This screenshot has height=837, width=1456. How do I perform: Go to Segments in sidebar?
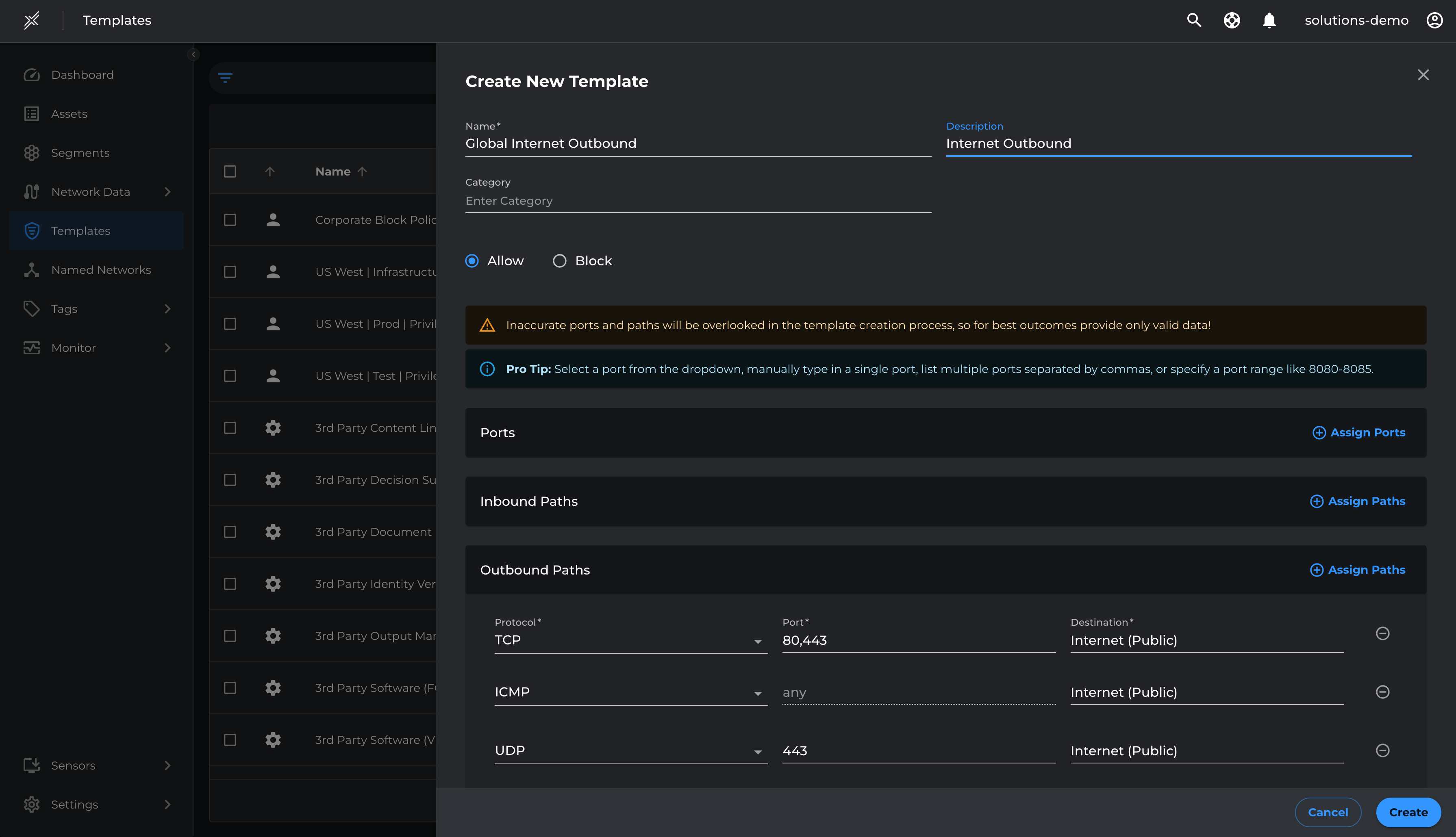click(x=80, y=153)
